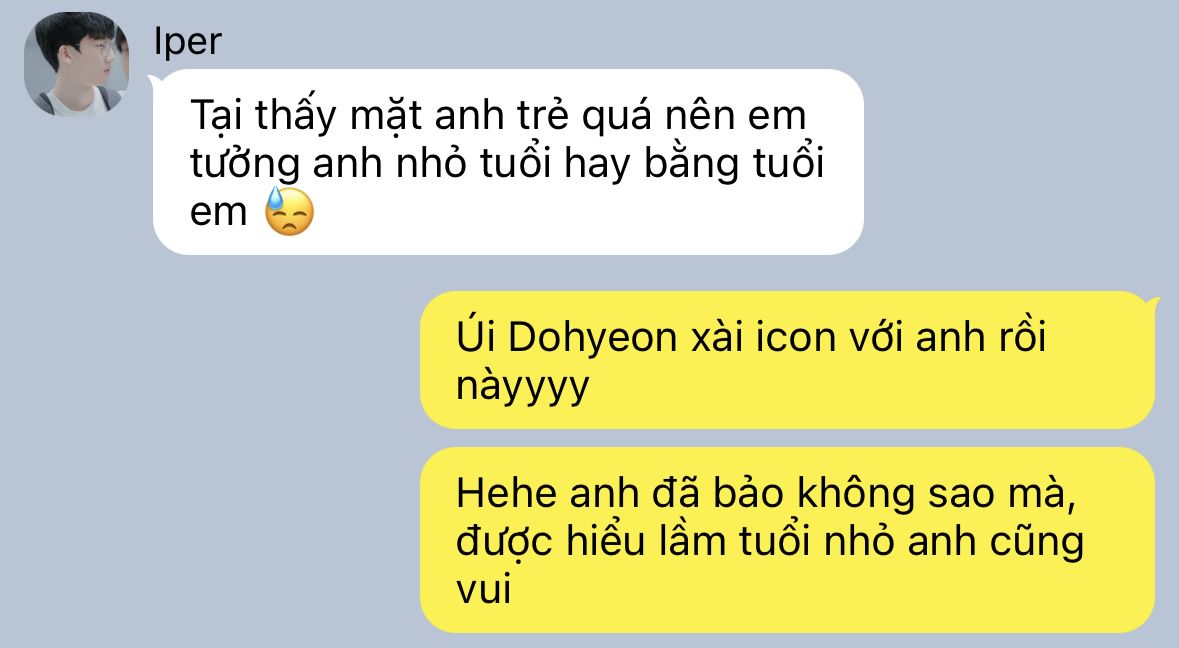Click the word nàyyyy in the yellow bubble

[x=523, y=387]
